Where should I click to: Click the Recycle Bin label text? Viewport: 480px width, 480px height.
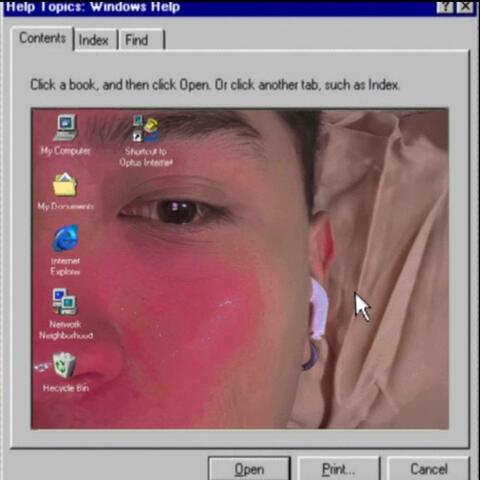(x=66, y=388)
